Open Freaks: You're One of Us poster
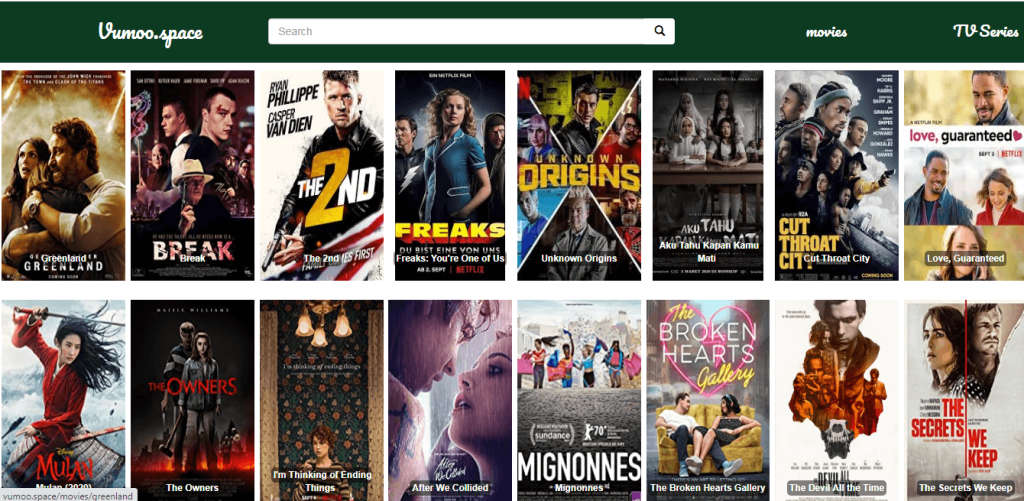This screenshot has width=1024, height=501. point(450,176)
